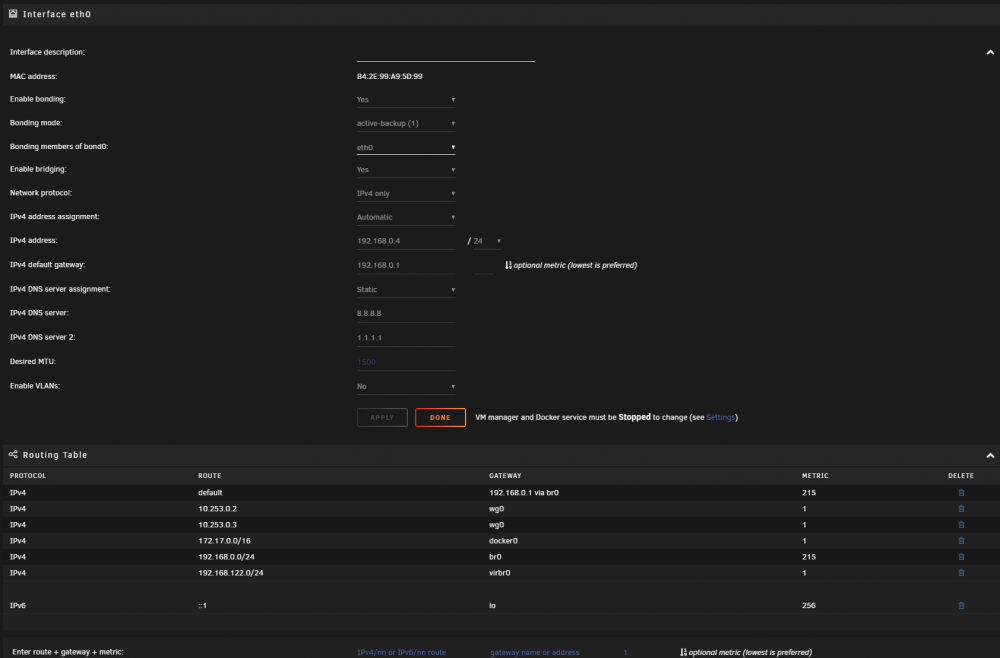Viewport: 1000px width, 658px height.
Task: Click the PROTOCOL column header
Action: pos(28,476)
